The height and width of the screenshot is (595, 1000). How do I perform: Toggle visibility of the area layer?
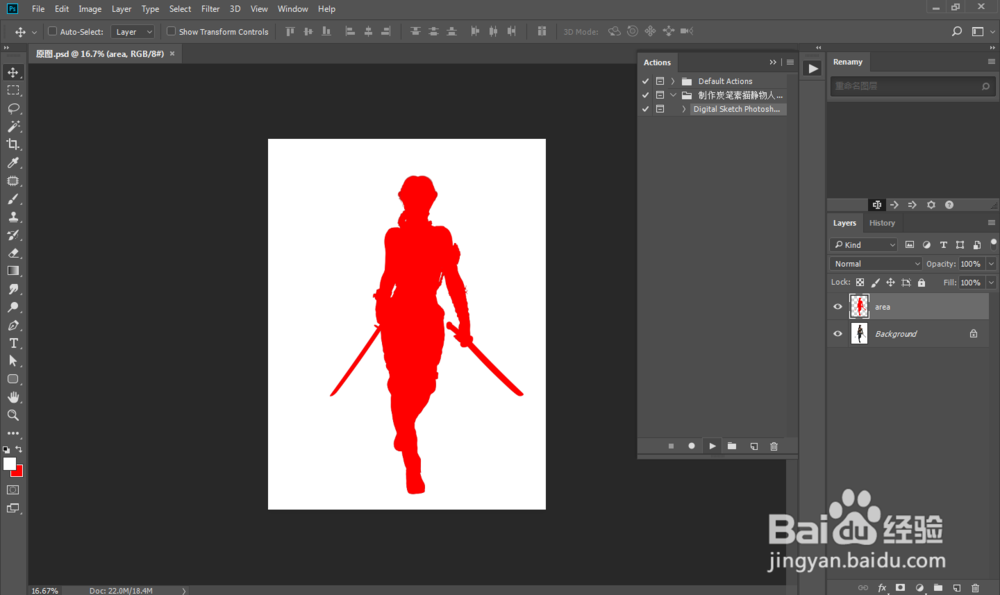point(837,306)
